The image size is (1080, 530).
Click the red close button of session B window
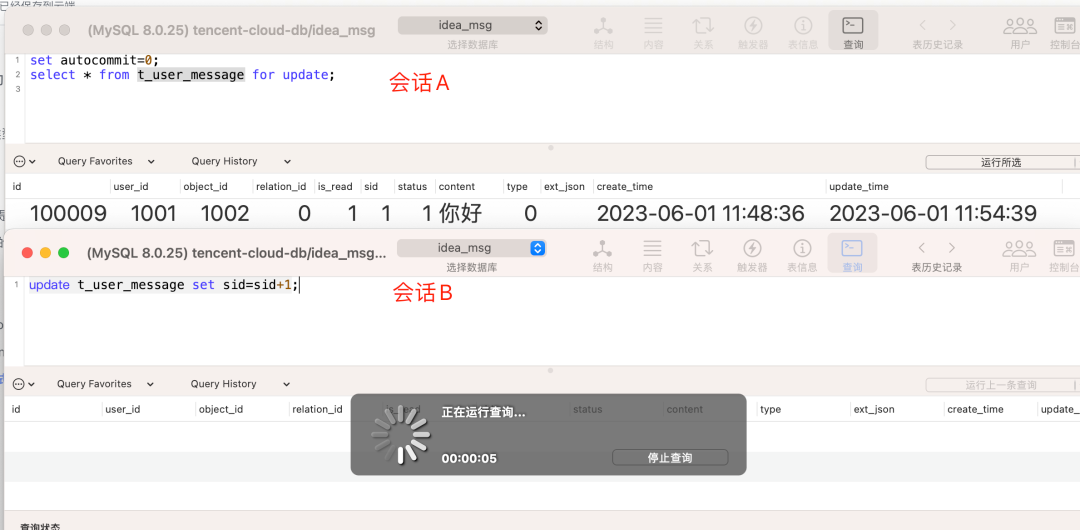pos(28,253)
